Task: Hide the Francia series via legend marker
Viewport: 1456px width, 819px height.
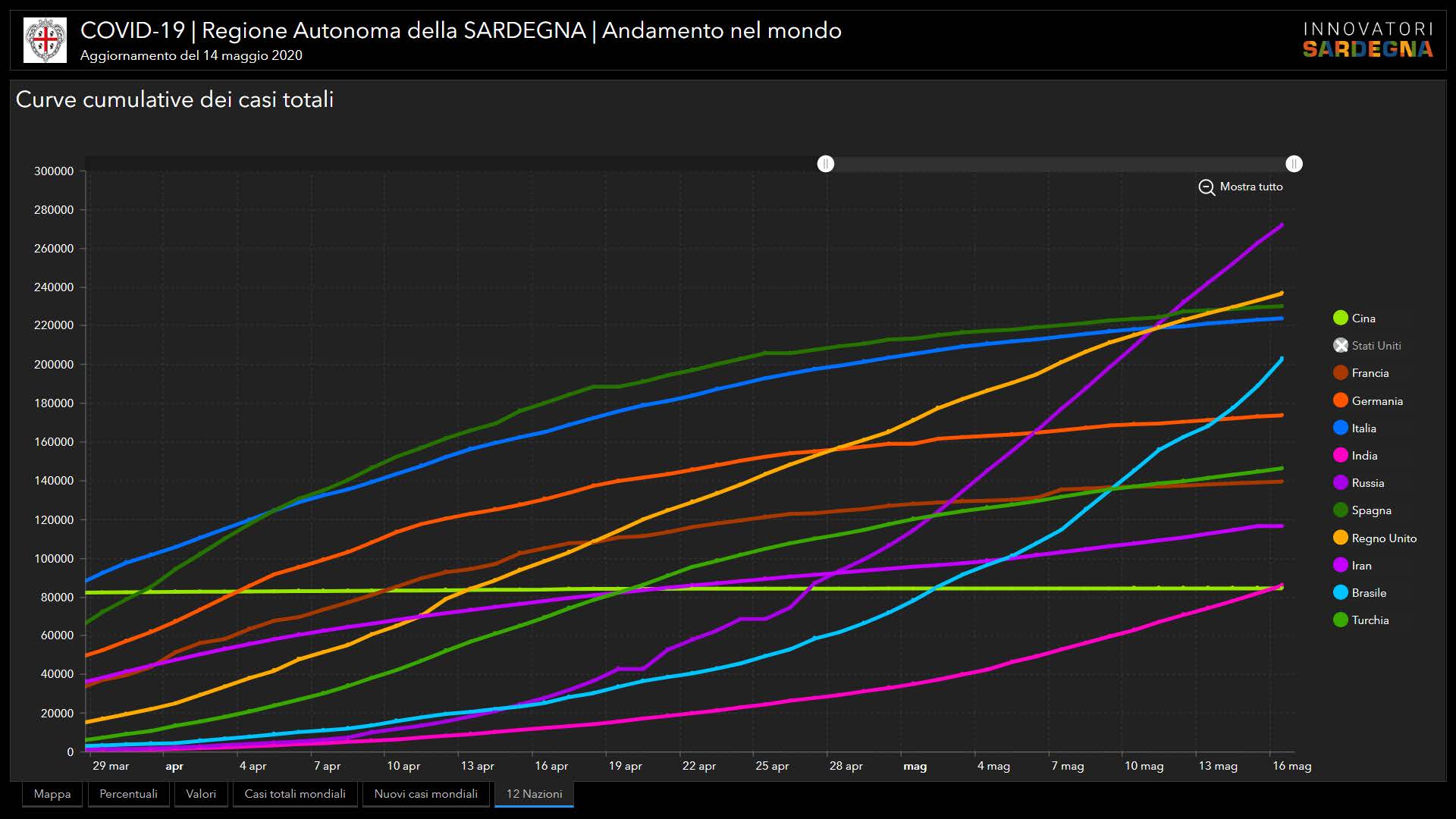Action: (1340, 373)
